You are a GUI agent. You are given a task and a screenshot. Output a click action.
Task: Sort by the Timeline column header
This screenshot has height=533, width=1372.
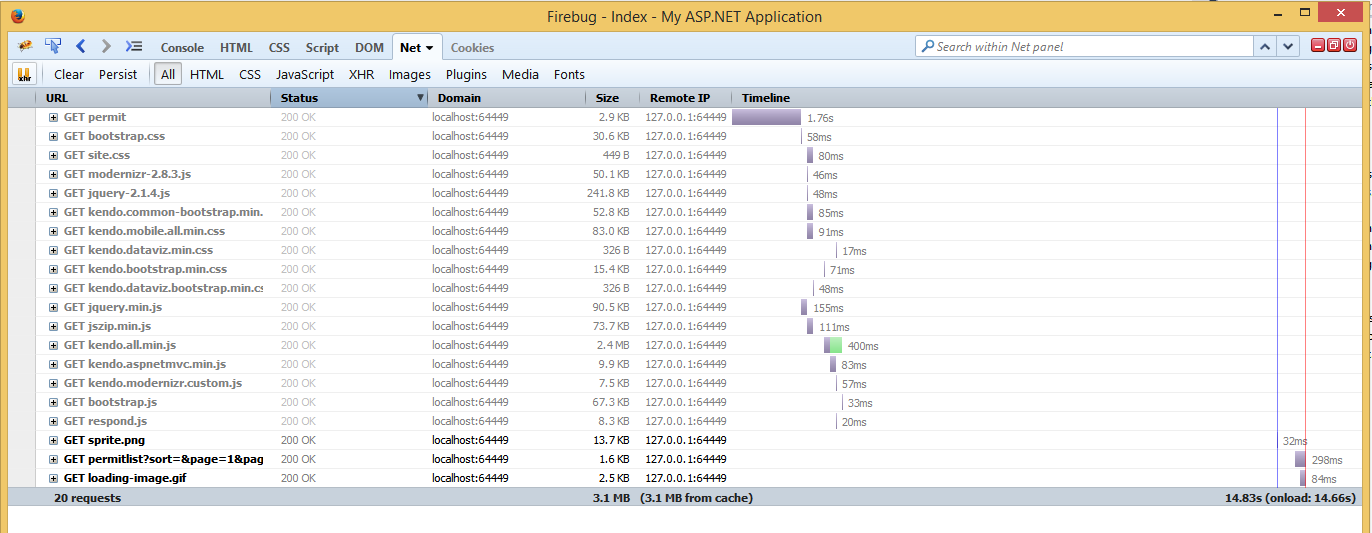[1047, 98]
